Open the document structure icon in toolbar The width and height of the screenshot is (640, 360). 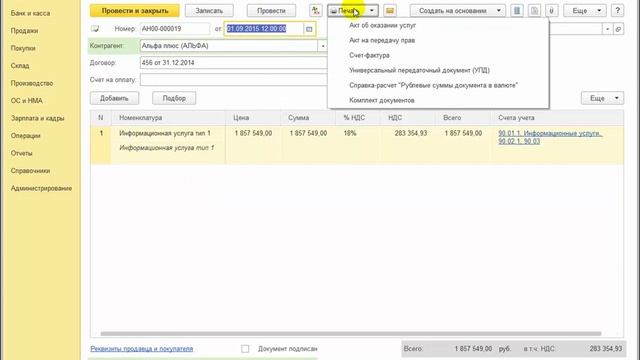click(517, 11)
